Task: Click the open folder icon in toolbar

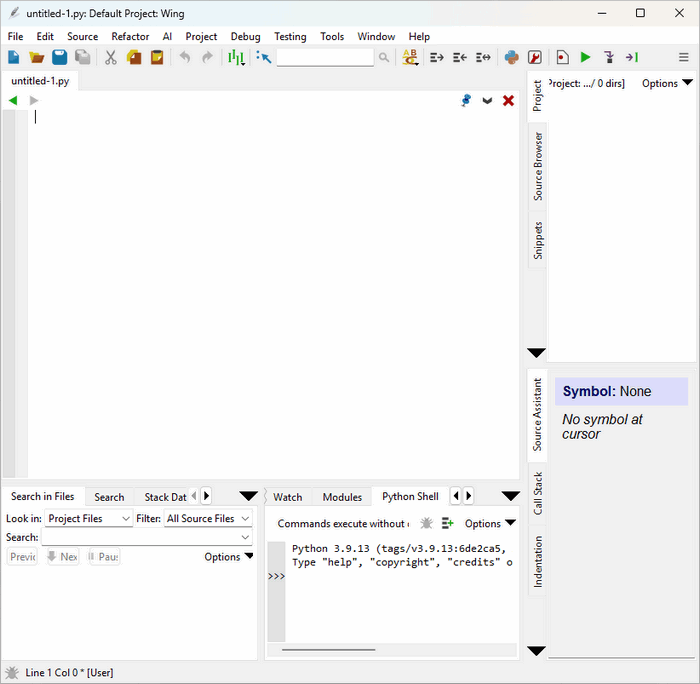Action: 37,58
